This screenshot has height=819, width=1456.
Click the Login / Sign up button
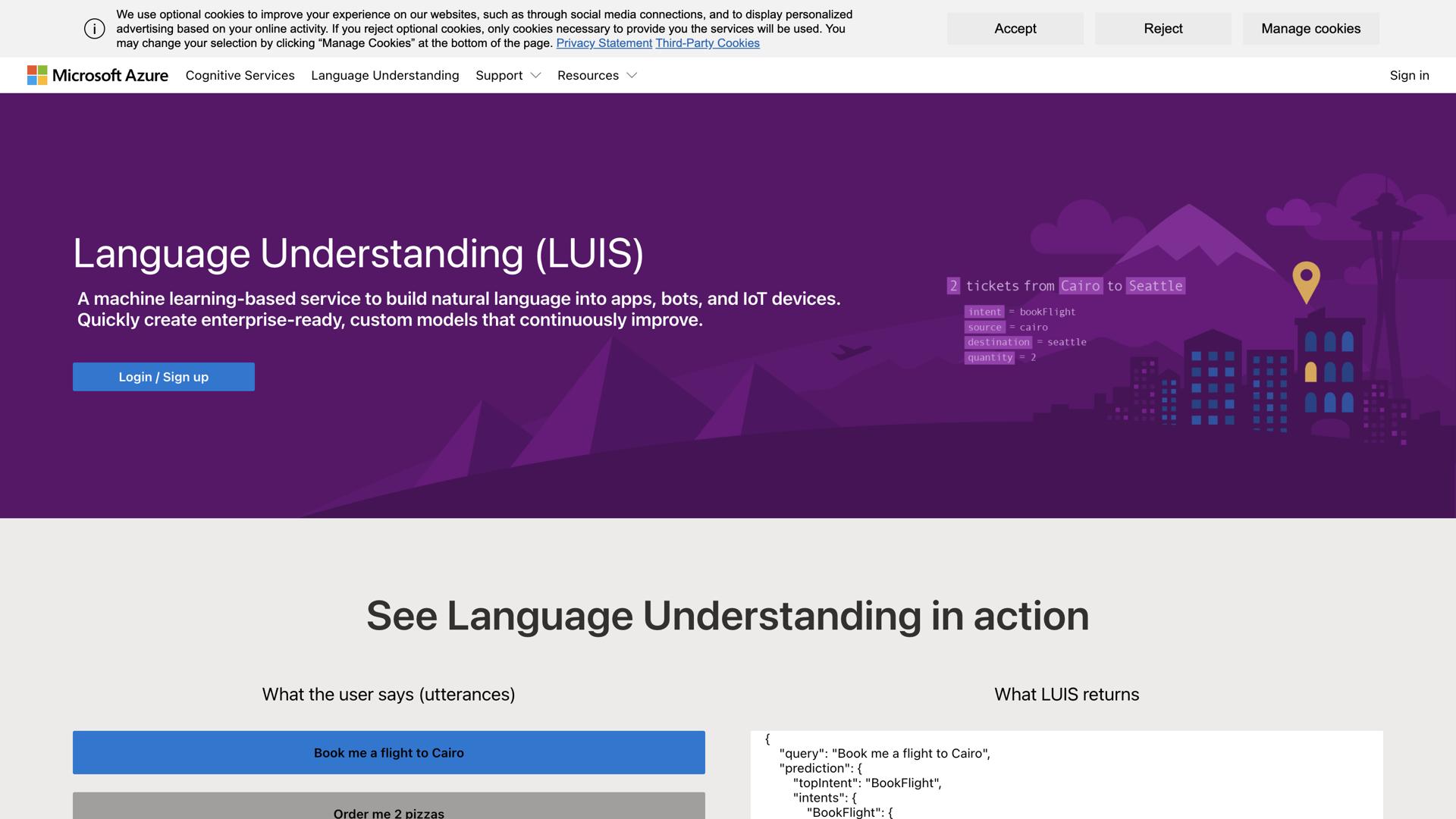click(x=163, y=376)
